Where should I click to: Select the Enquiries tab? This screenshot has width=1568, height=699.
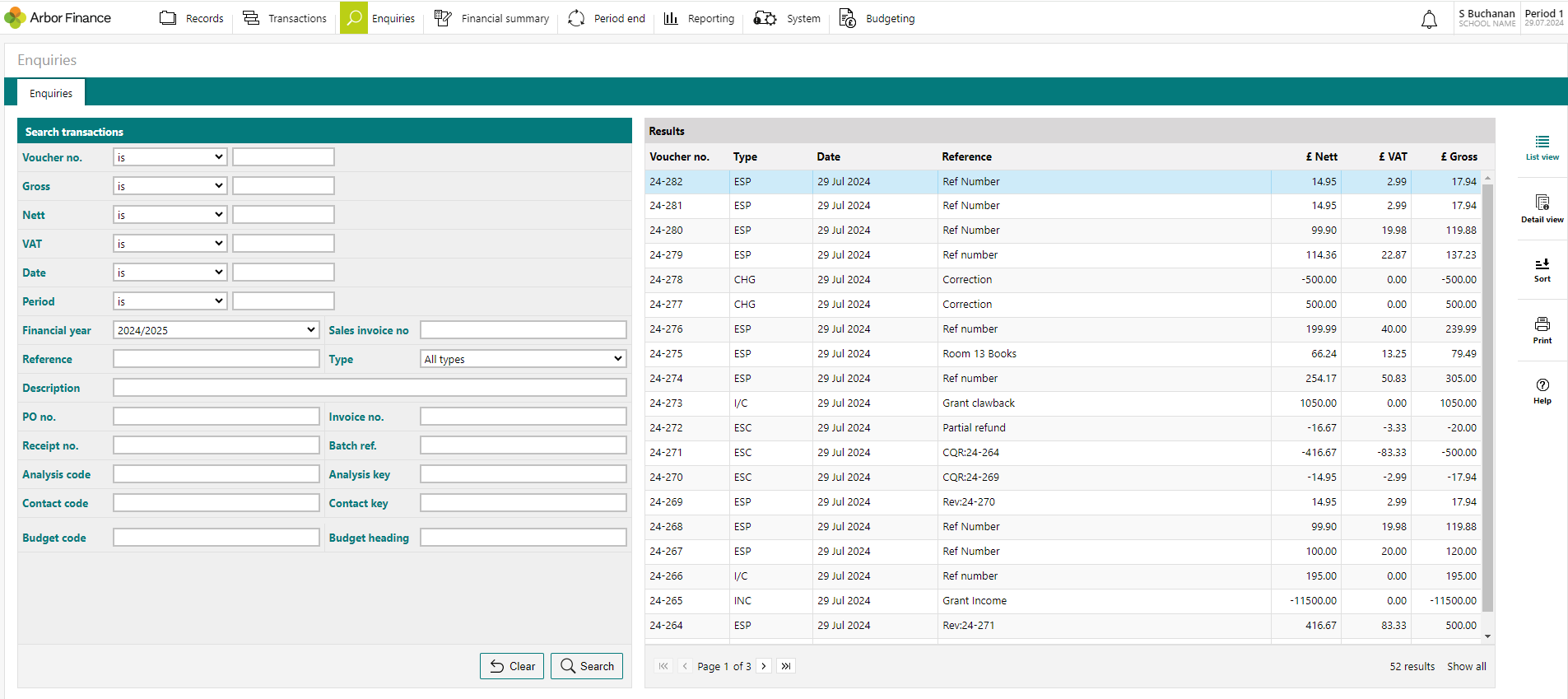tap(51, 93)
